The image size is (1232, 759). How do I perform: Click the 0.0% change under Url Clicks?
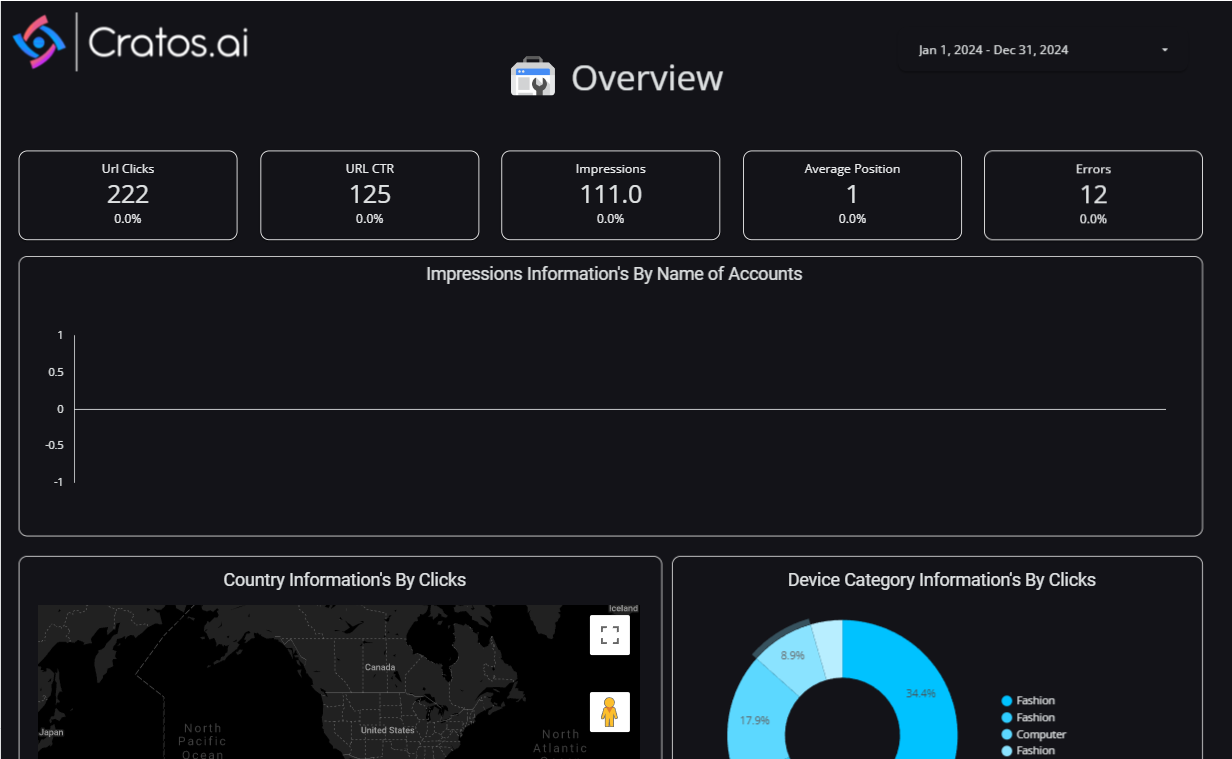128,219
